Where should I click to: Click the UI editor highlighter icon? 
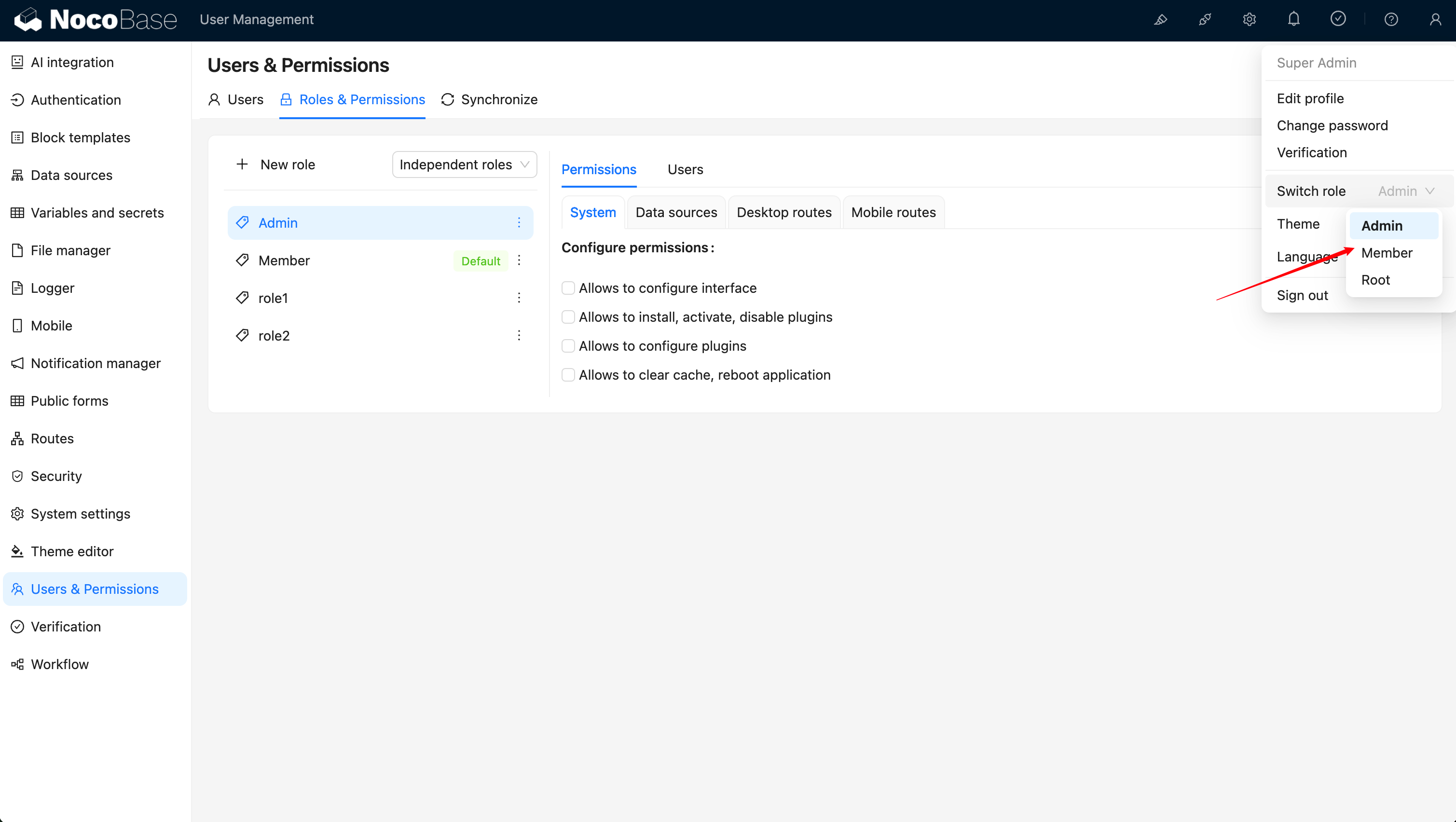[x=1160, y=20]
